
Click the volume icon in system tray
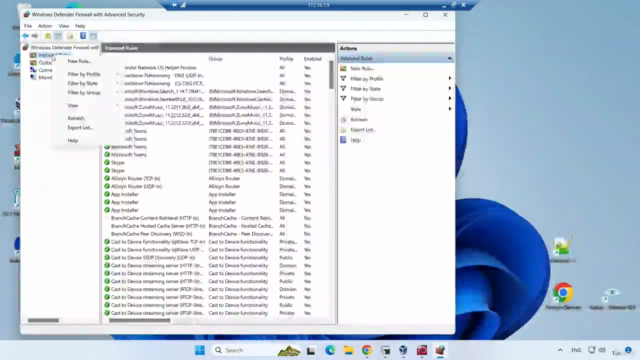pos(602,350)
